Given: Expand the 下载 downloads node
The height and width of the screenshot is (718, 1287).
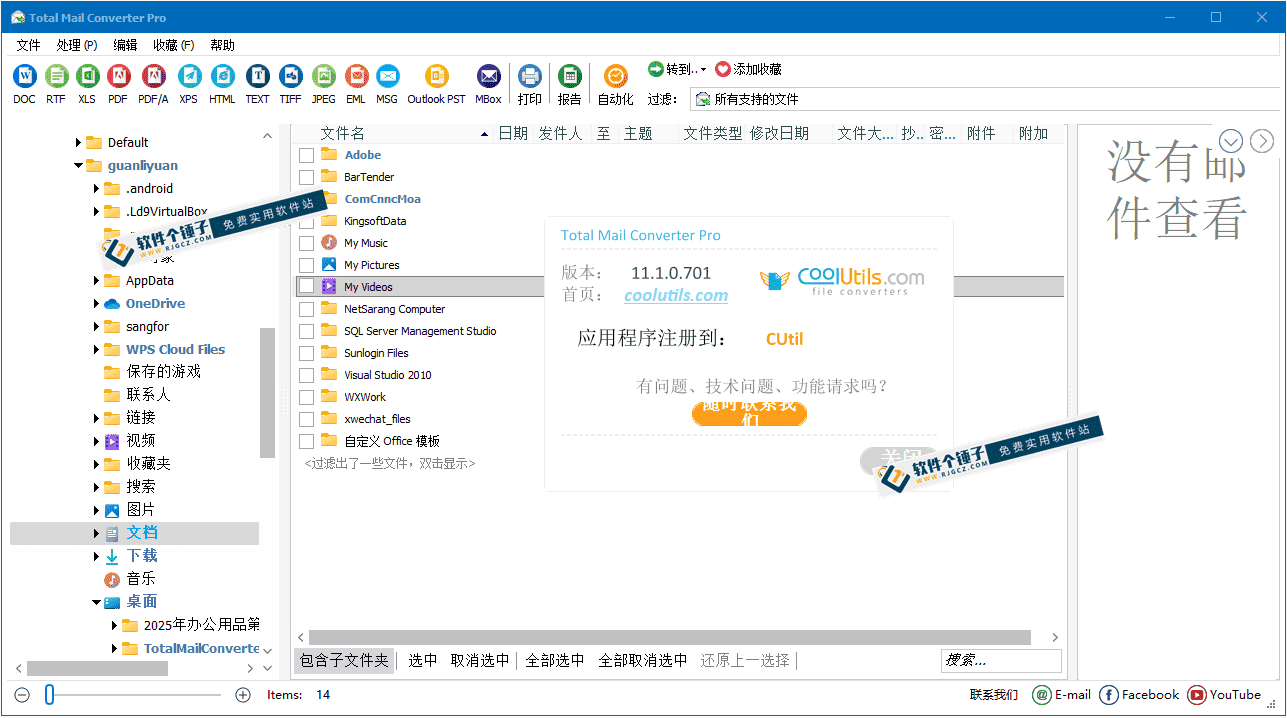Looking at the screenshot, I should click(x=96, y=556).
